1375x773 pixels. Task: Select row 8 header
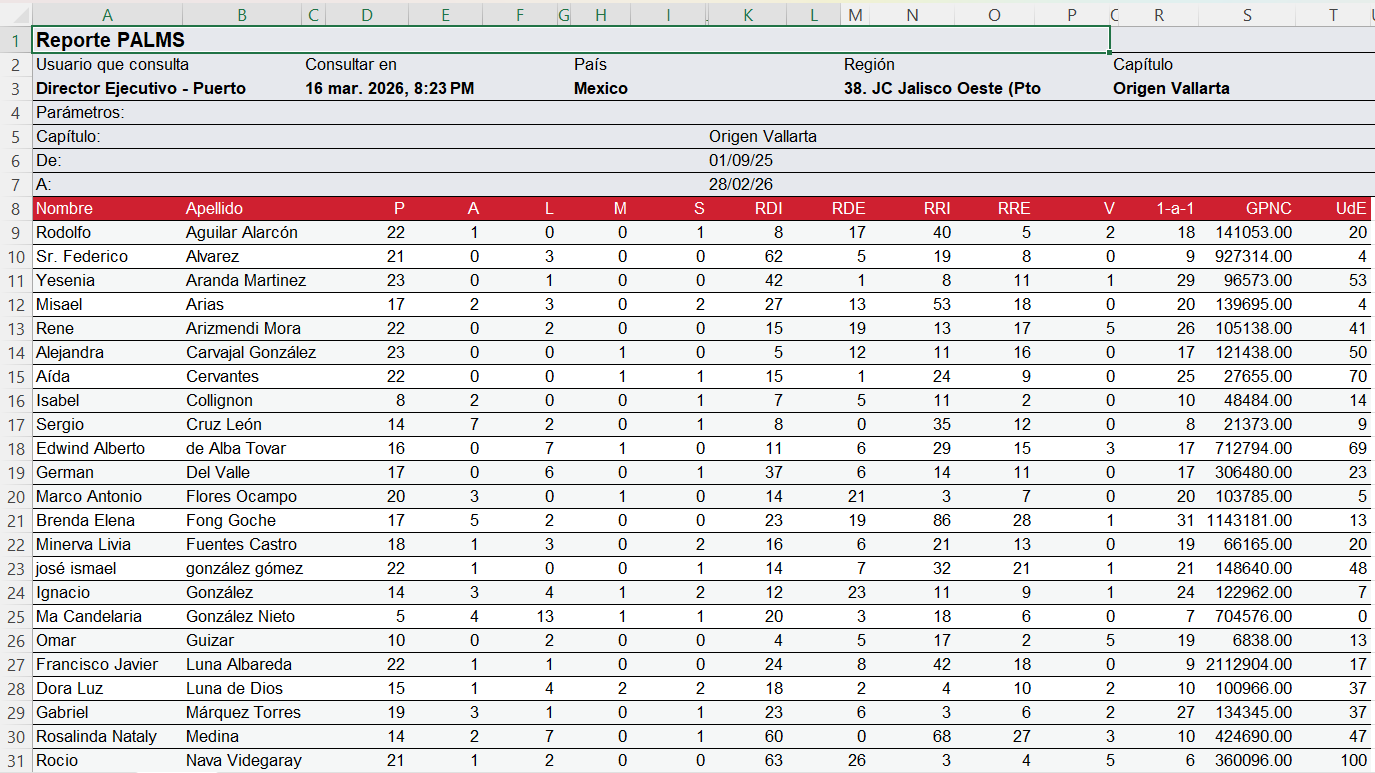(x=15, y=208)
